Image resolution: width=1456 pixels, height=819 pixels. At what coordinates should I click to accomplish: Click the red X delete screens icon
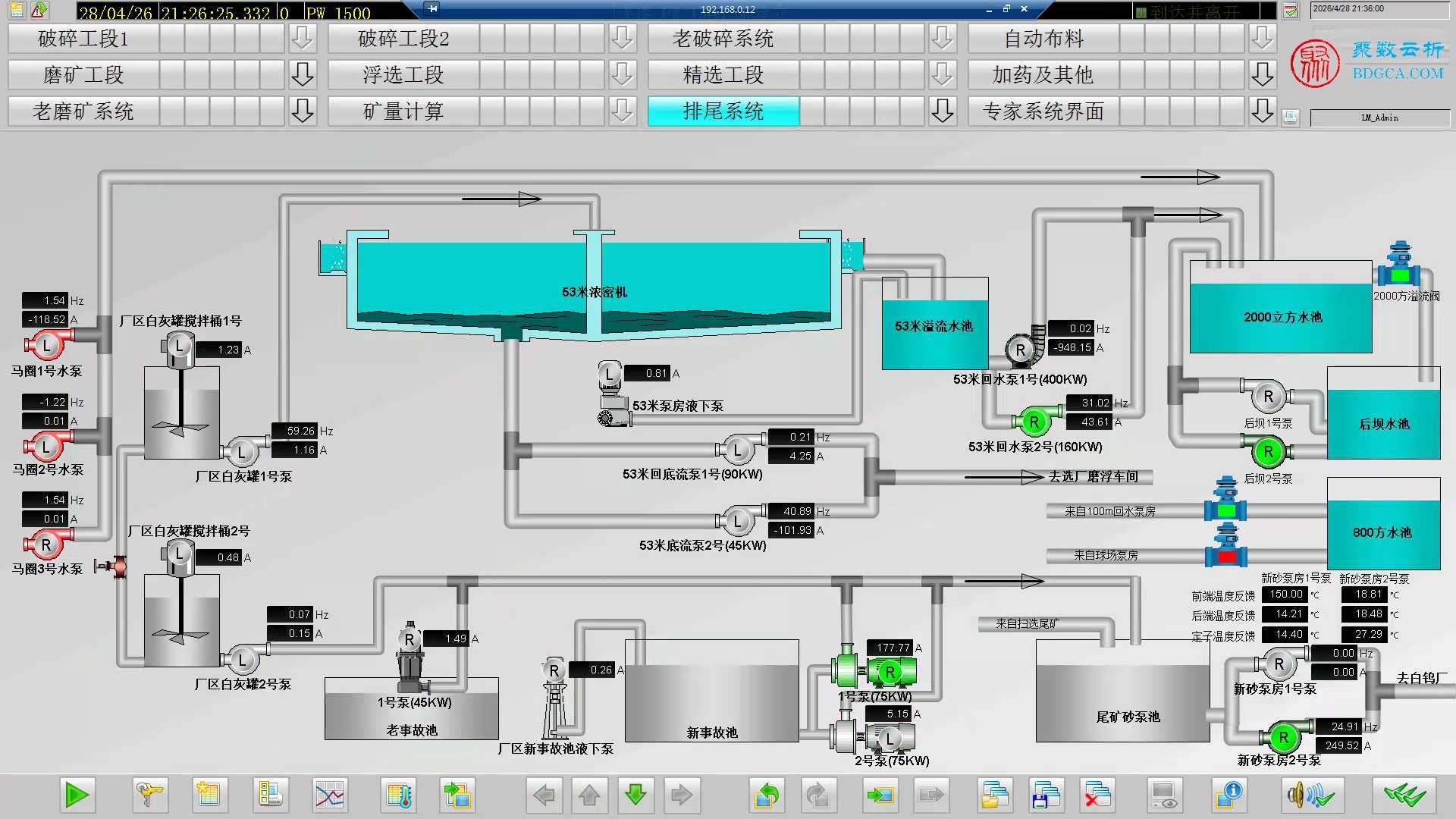[x=1097, y=795]
